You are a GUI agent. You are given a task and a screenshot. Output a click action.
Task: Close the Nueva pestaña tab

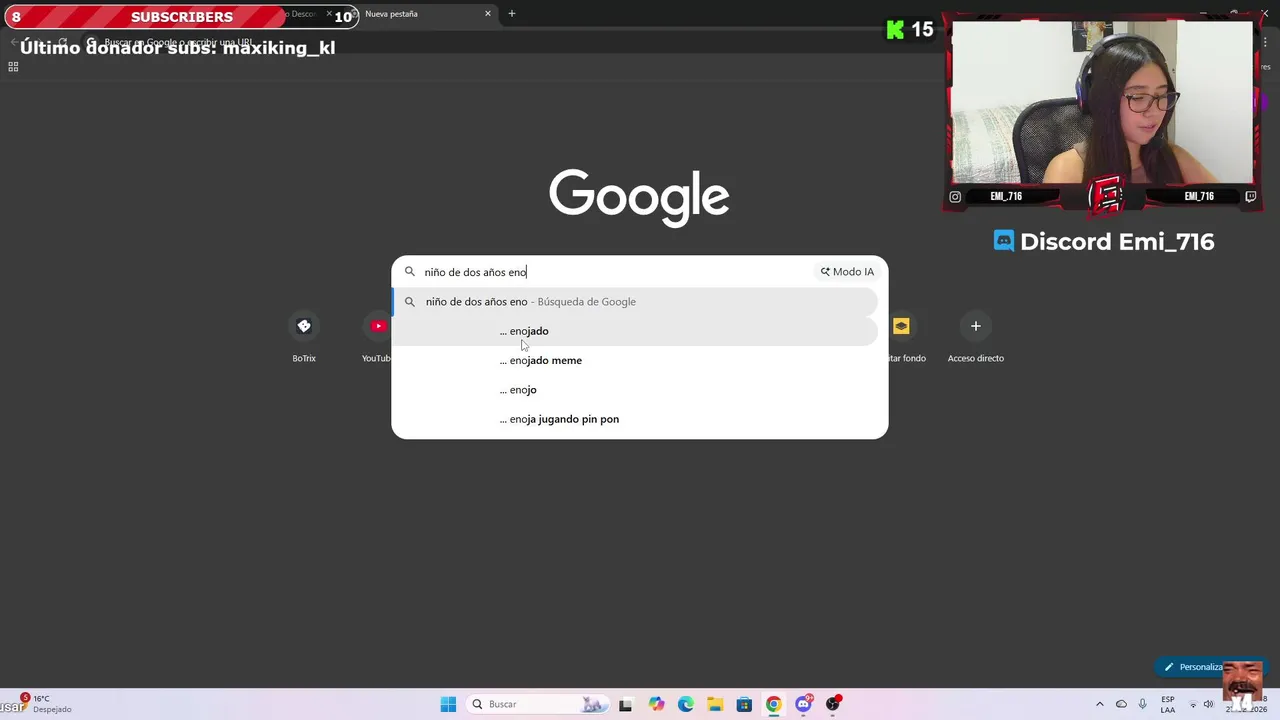click(488, 14)
